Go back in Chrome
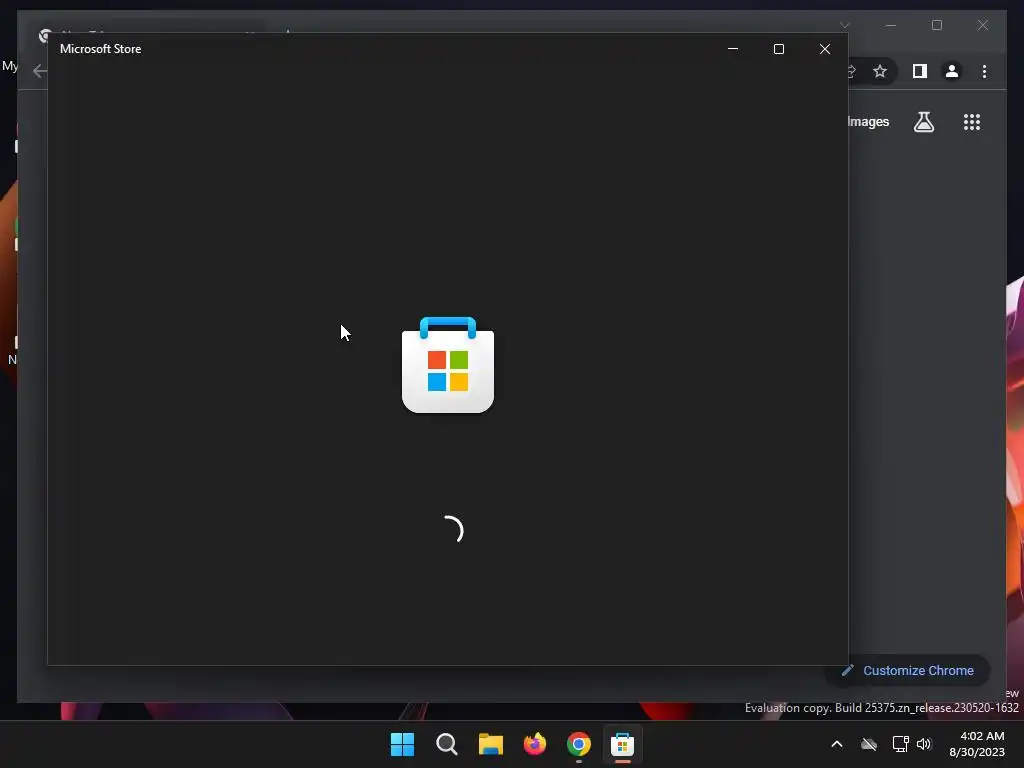1024x768 pixels. 39,71
